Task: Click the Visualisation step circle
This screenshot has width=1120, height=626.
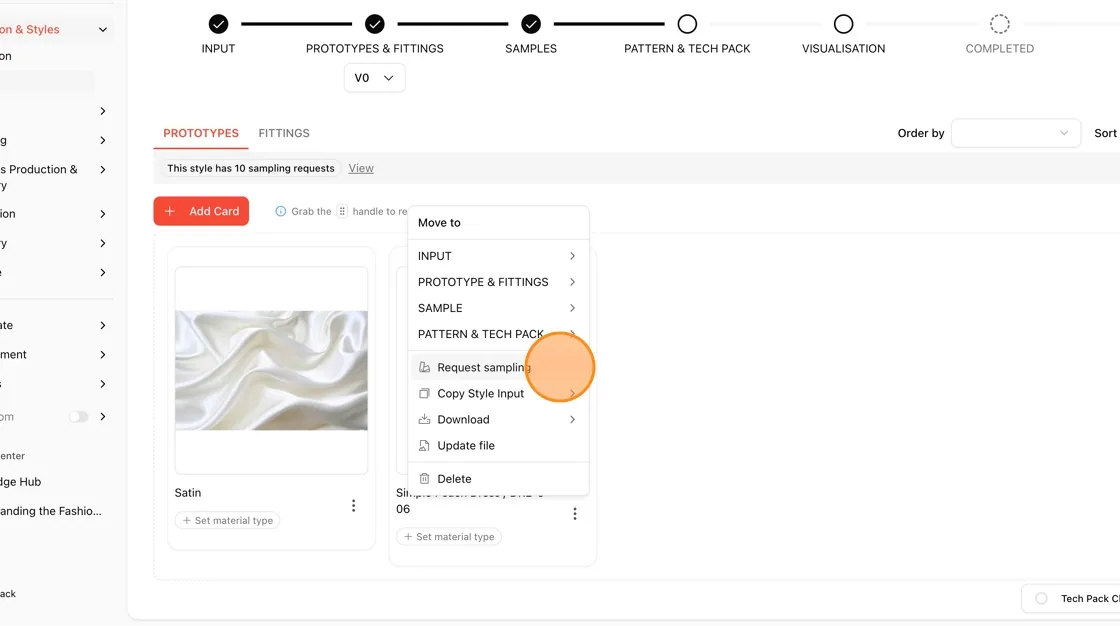Action: point(844,24)
